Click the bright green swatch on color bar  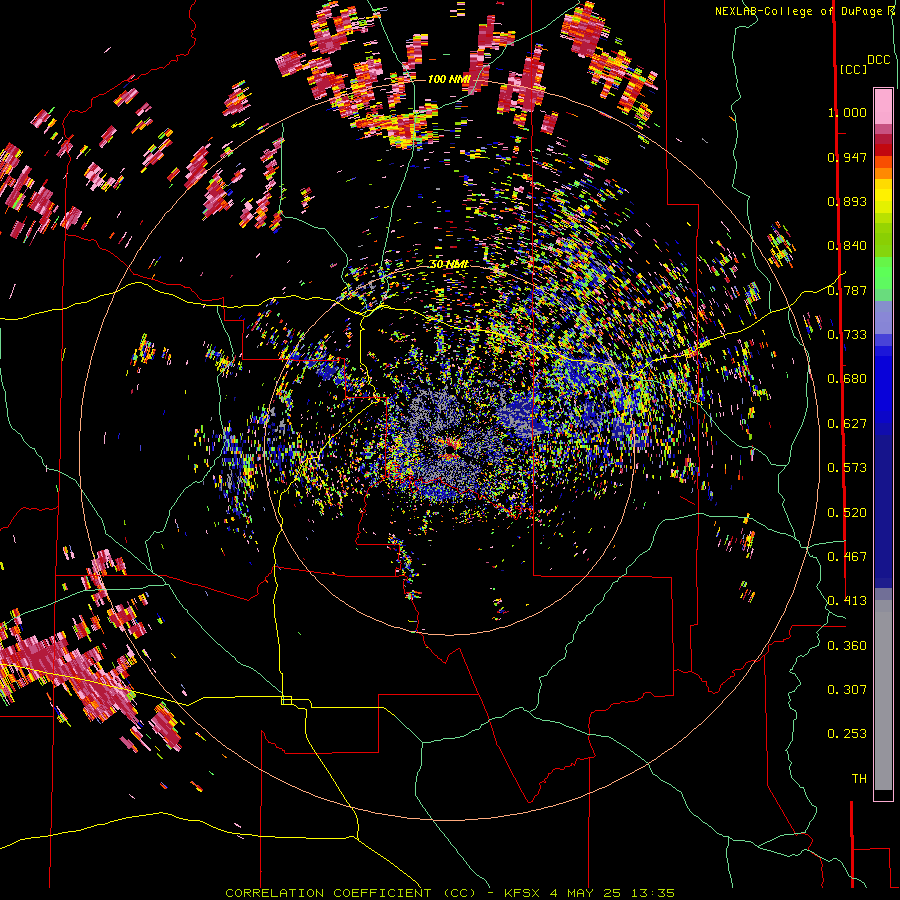tap(883, 272)
